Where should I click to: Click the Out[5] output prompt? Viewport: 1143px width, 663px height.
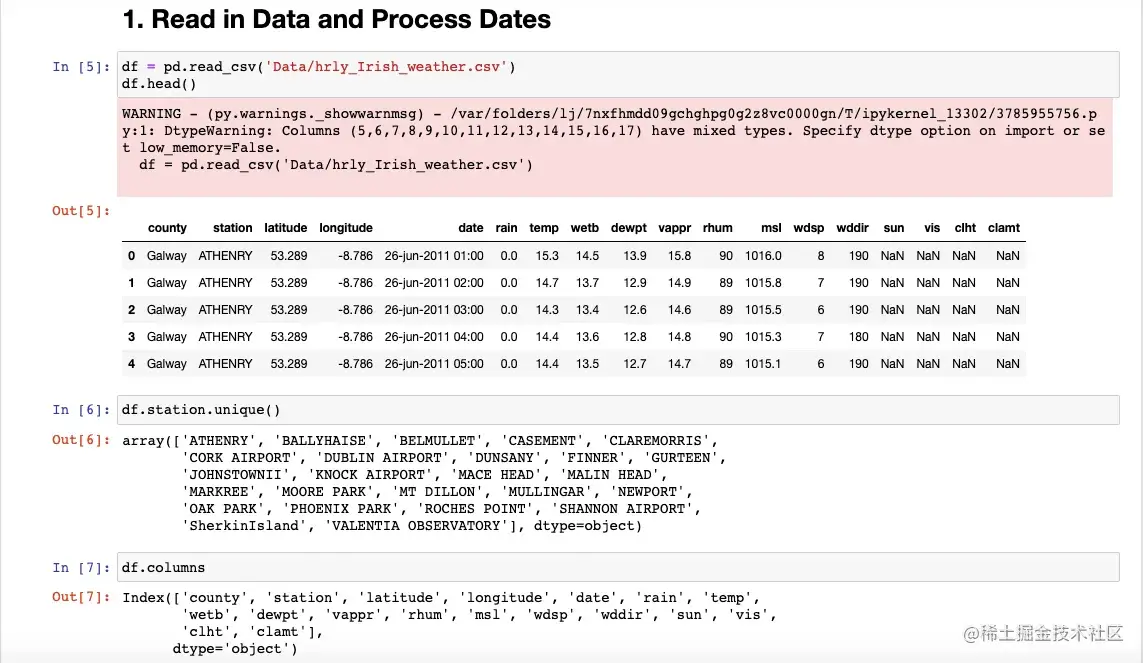[80, 211]
